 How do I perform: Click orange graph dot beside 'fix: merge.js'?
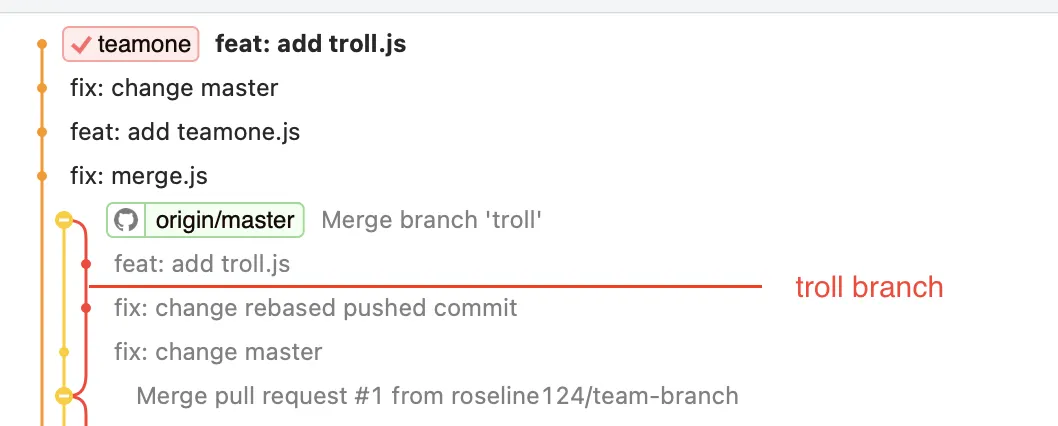click(42, 176)
